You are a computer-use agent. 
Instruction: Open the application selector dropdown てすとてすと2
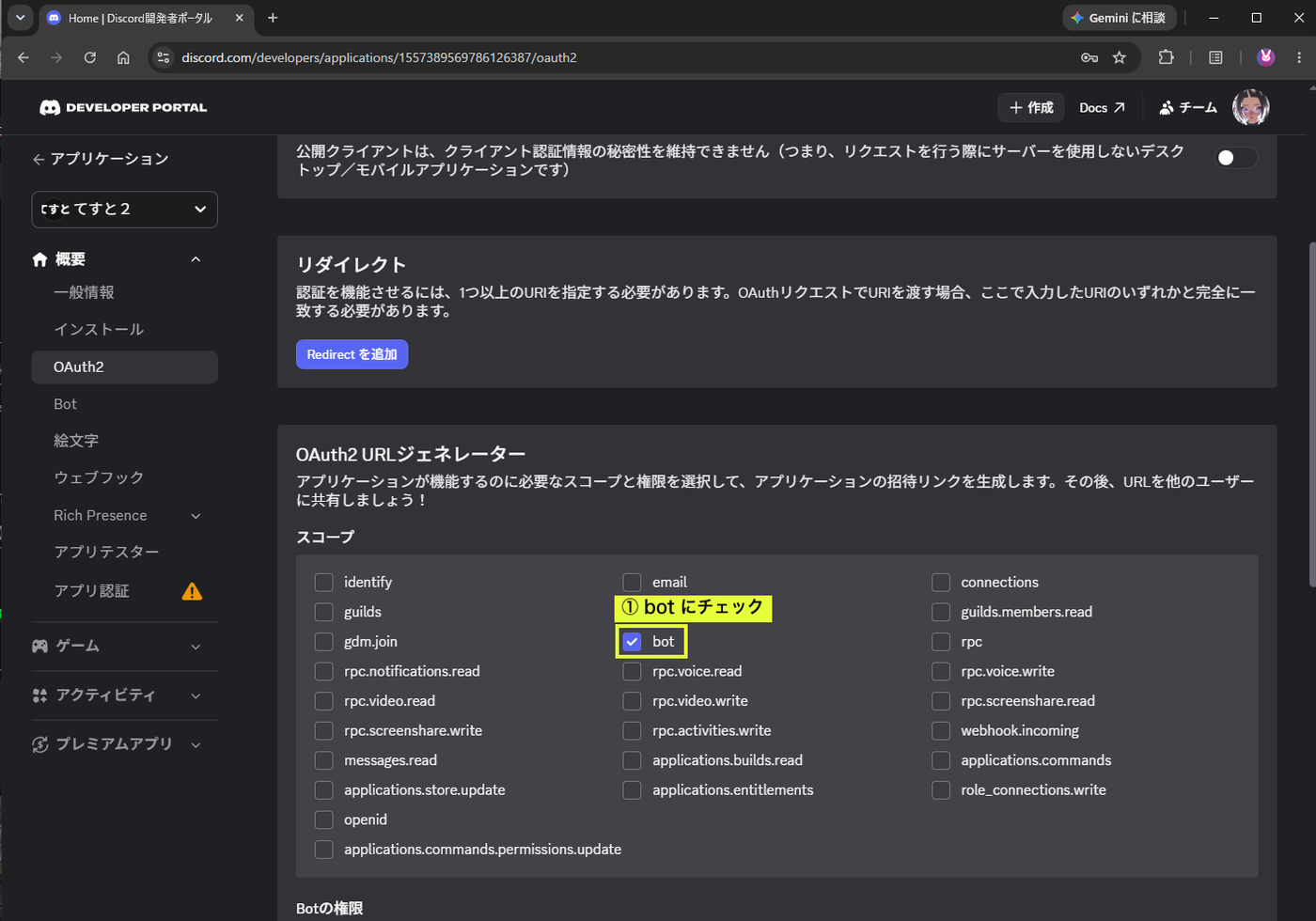(x=125, y=210)
